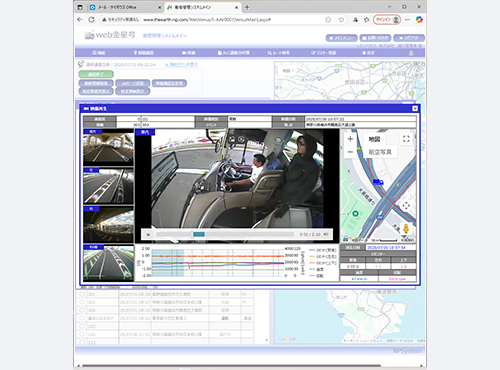Toggle fullscreen on the mini map
Screen dimensions: 500x370
(406, 139)
